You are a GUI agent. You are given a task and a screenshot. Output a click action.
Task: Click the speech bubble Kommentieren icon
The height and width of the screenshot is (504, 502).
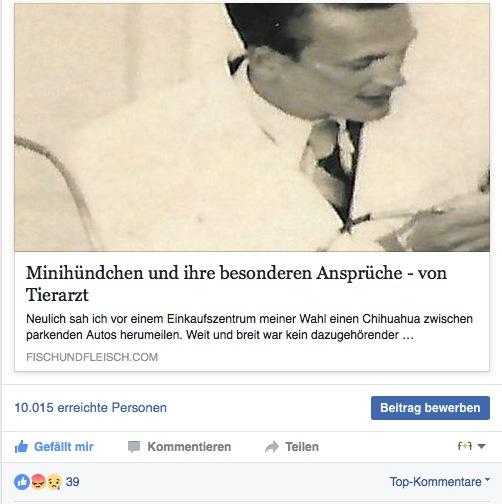point(134,447)
